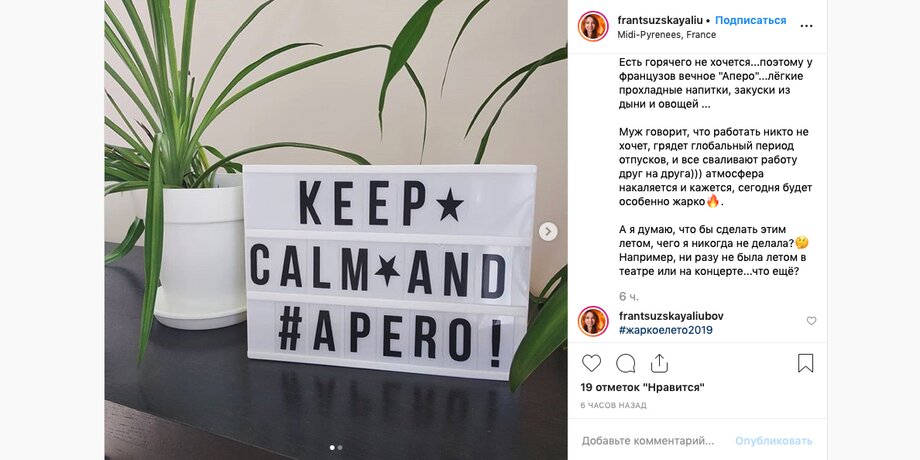Save the post with the bookmark icon
920x460 pixels.
pyautogui.click(x=806, y=363)
